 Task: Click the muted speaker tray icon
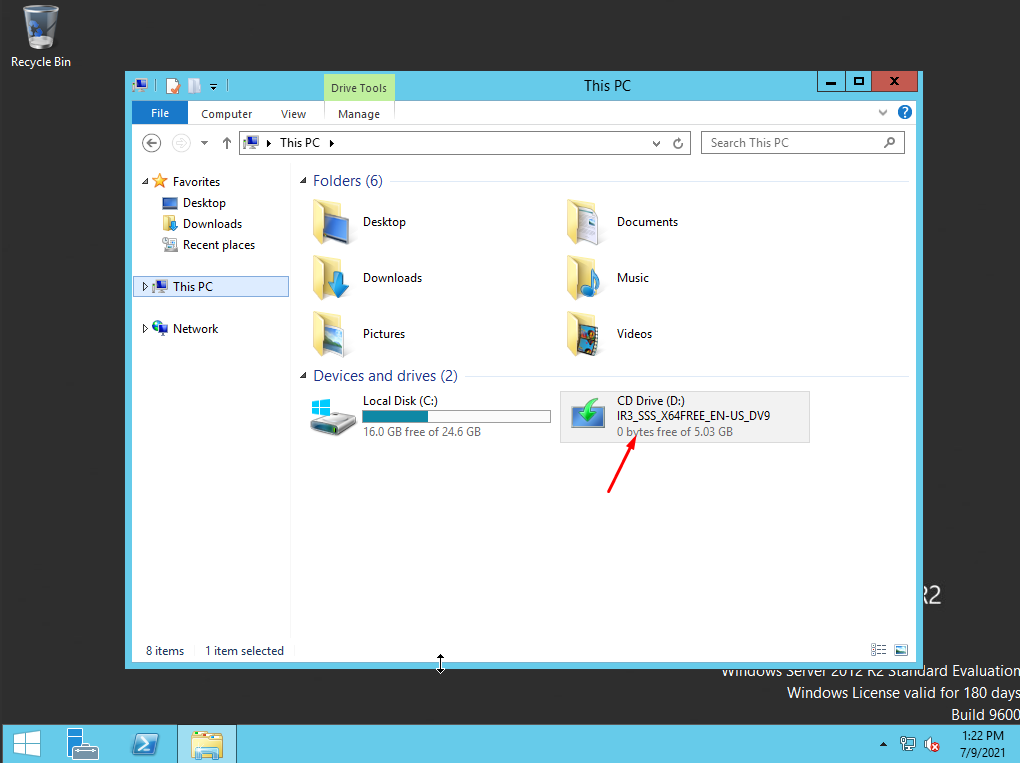click(x=932, y=744)
